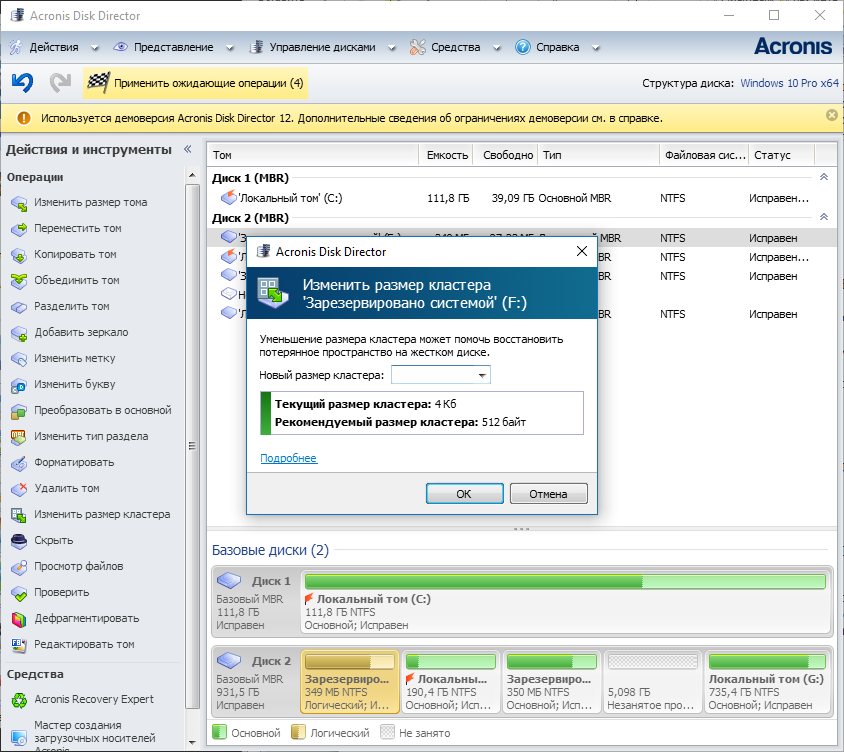The image size is (844, 752).
Task: Select the 190,4 ГБ Локальный partition block
Action: (451, 682)
